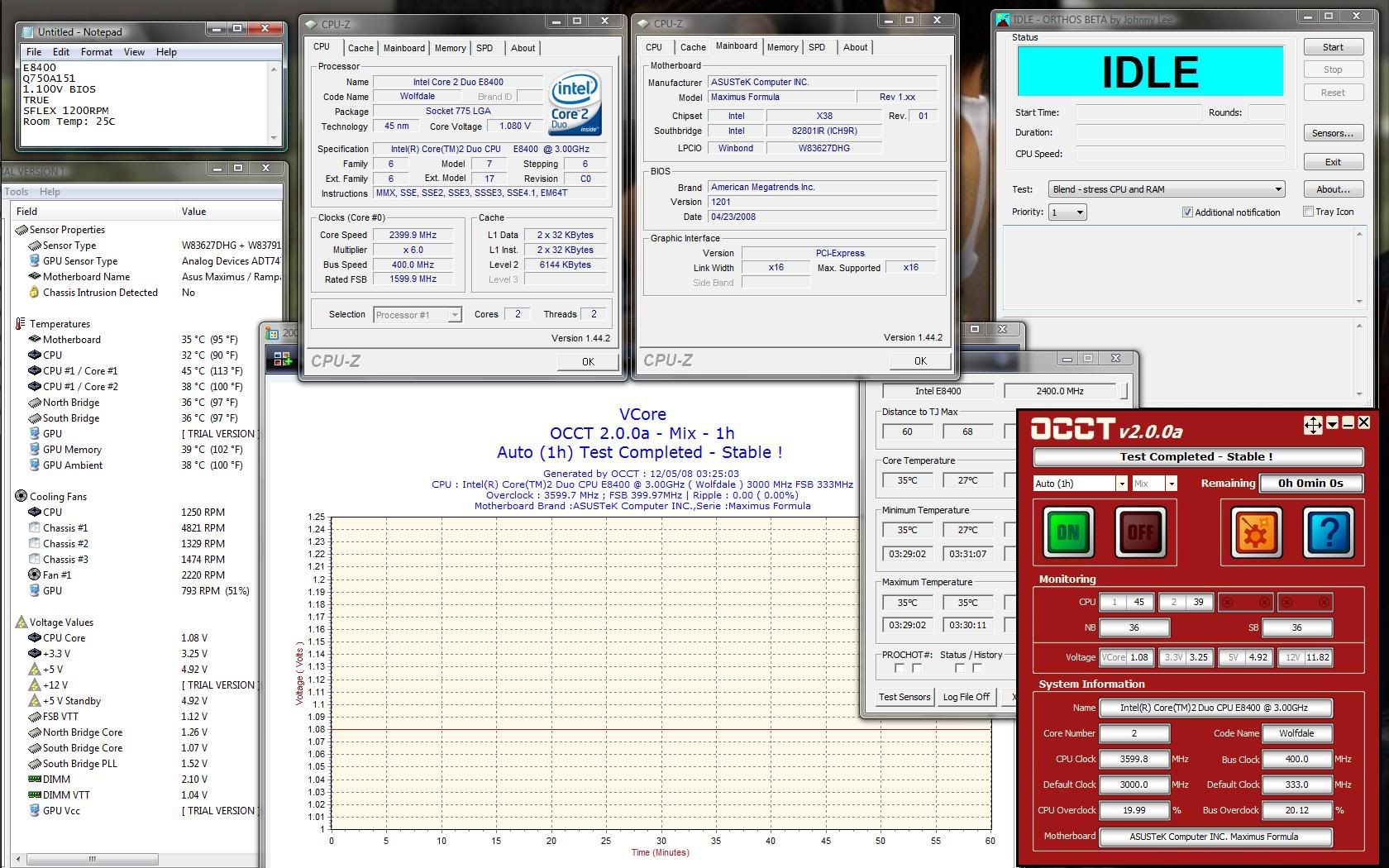Click the ORTHOS Start Time field

(1138, 112)
